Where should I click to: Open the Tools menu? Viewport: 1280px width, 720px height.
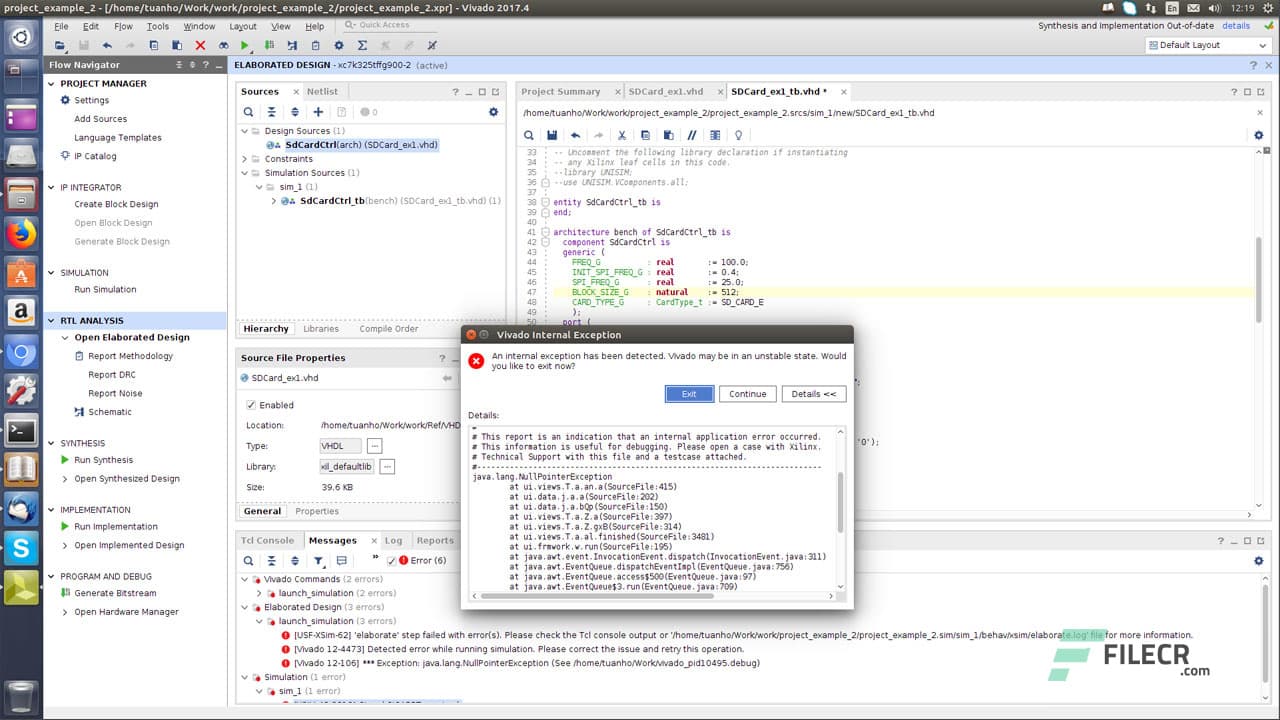pos(158,25)
